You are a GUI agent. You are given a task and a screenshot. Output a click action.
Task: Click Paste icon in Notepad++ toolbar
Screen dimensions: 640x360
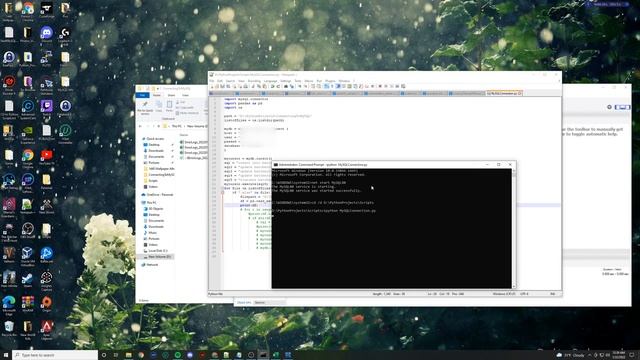tap(265, 87)
